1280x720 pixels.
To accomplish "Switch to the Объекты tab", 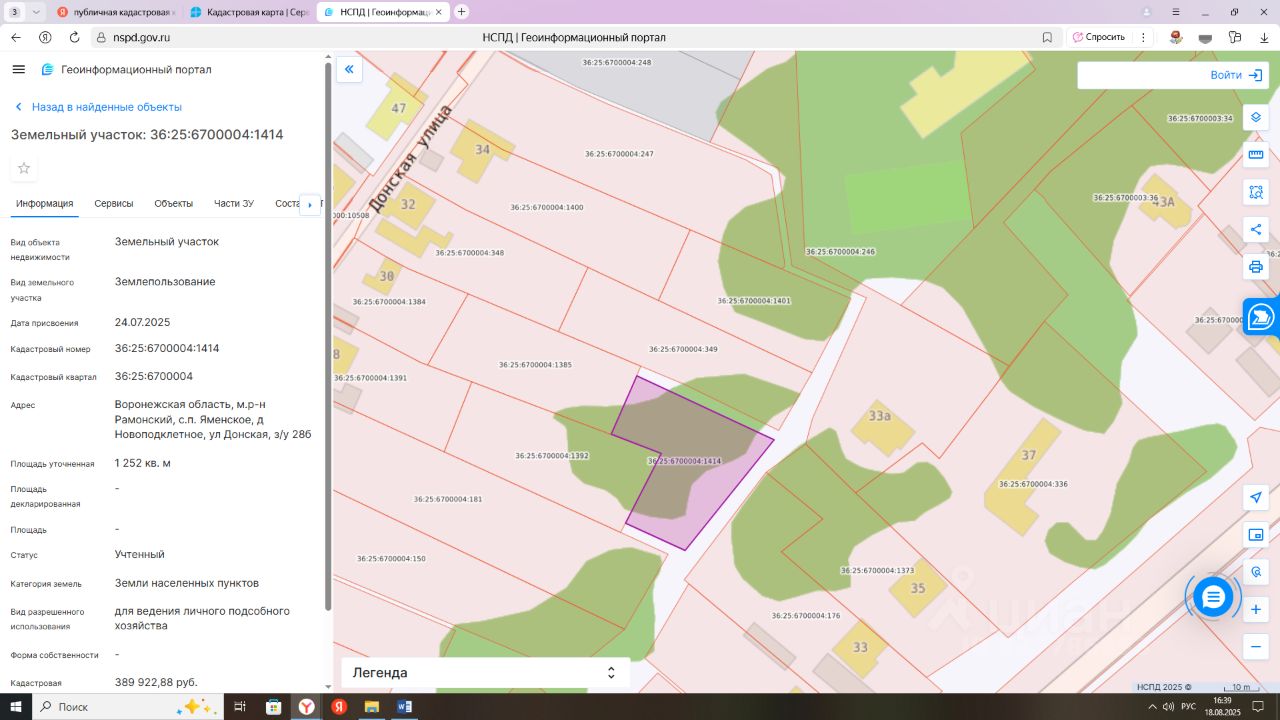I will click(x=174, y=203).
